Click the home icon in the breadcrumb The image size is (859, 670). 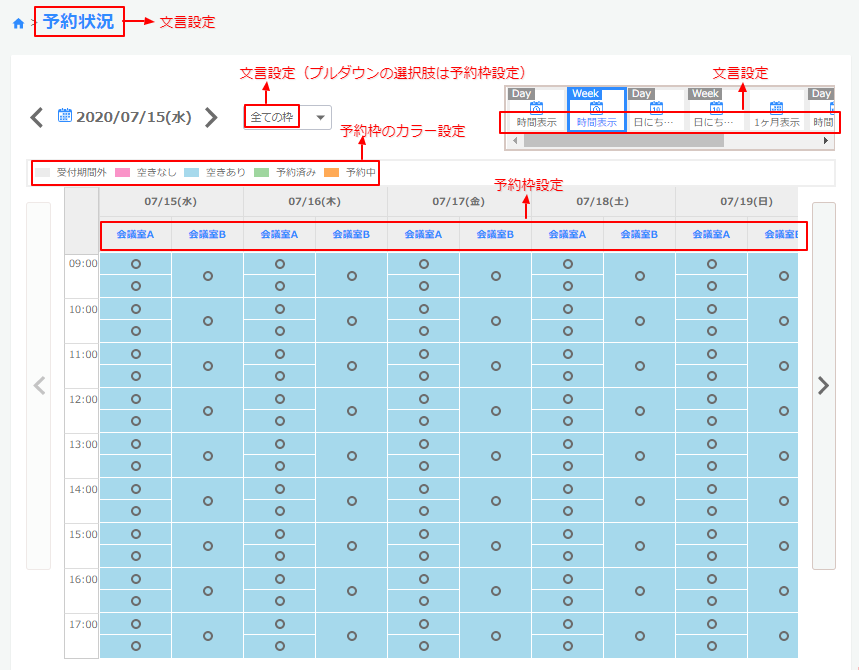18,24
